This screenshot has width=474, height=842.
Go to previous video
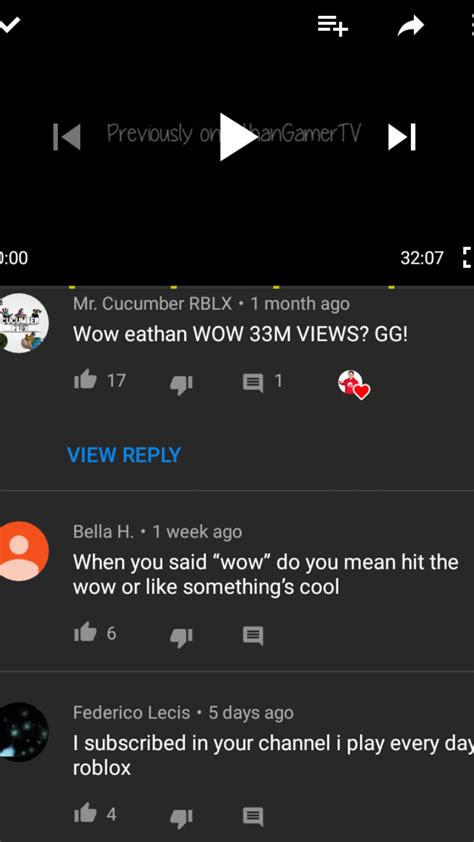coord(67,137)
